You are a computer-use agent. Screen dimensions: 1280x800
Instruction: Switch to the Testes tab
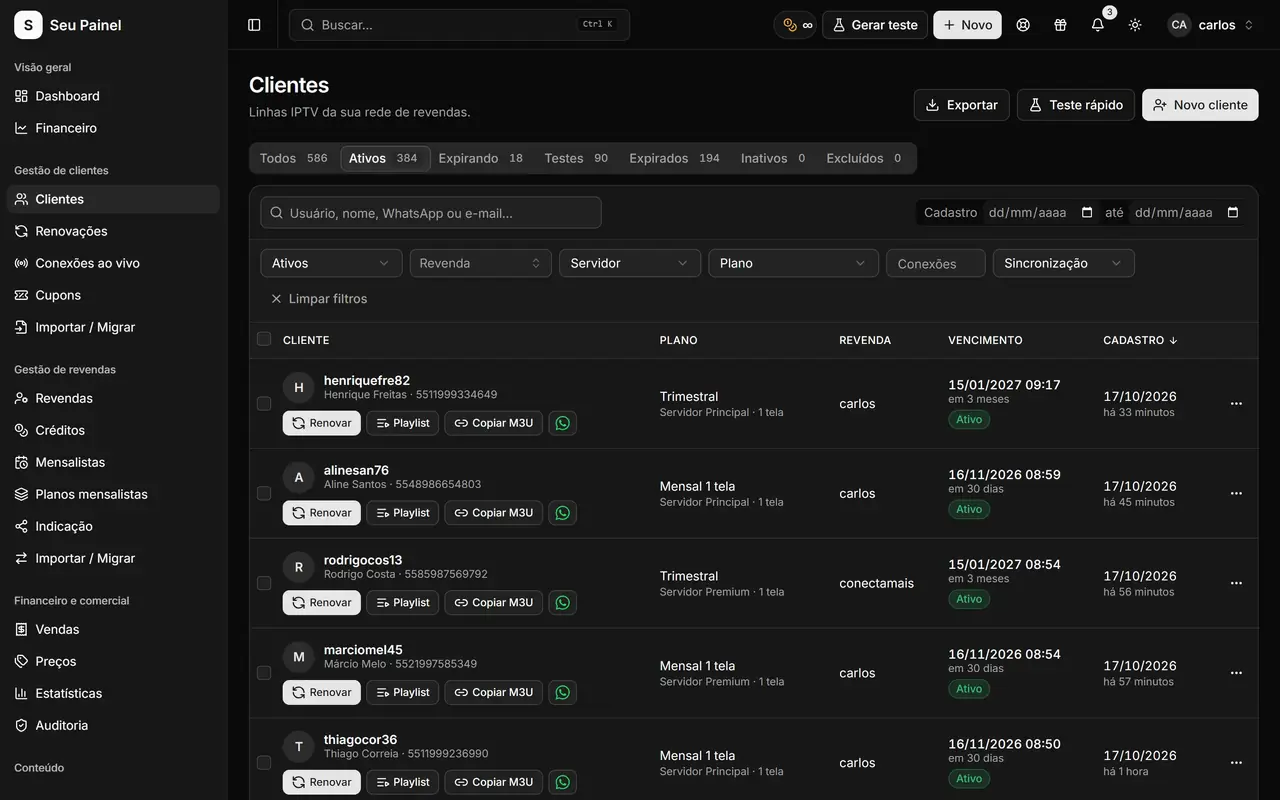click(x=576, y=158)
